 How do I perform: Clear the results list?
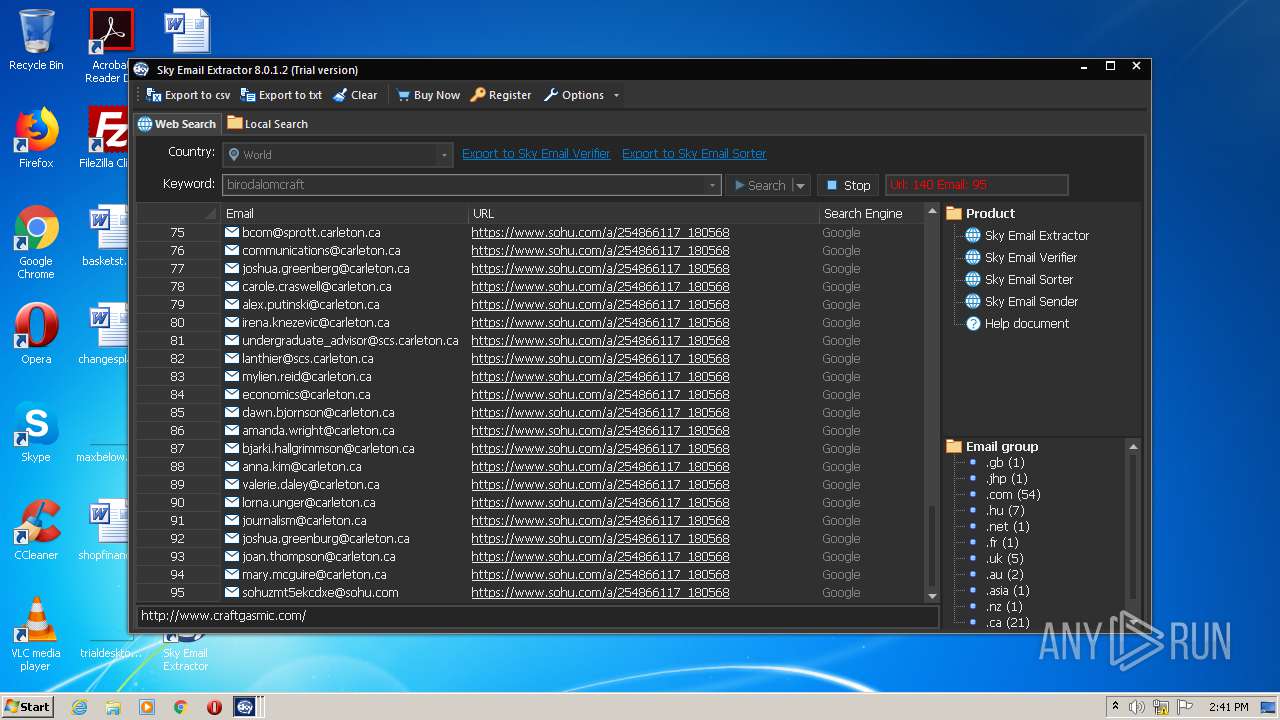(355, 95)
